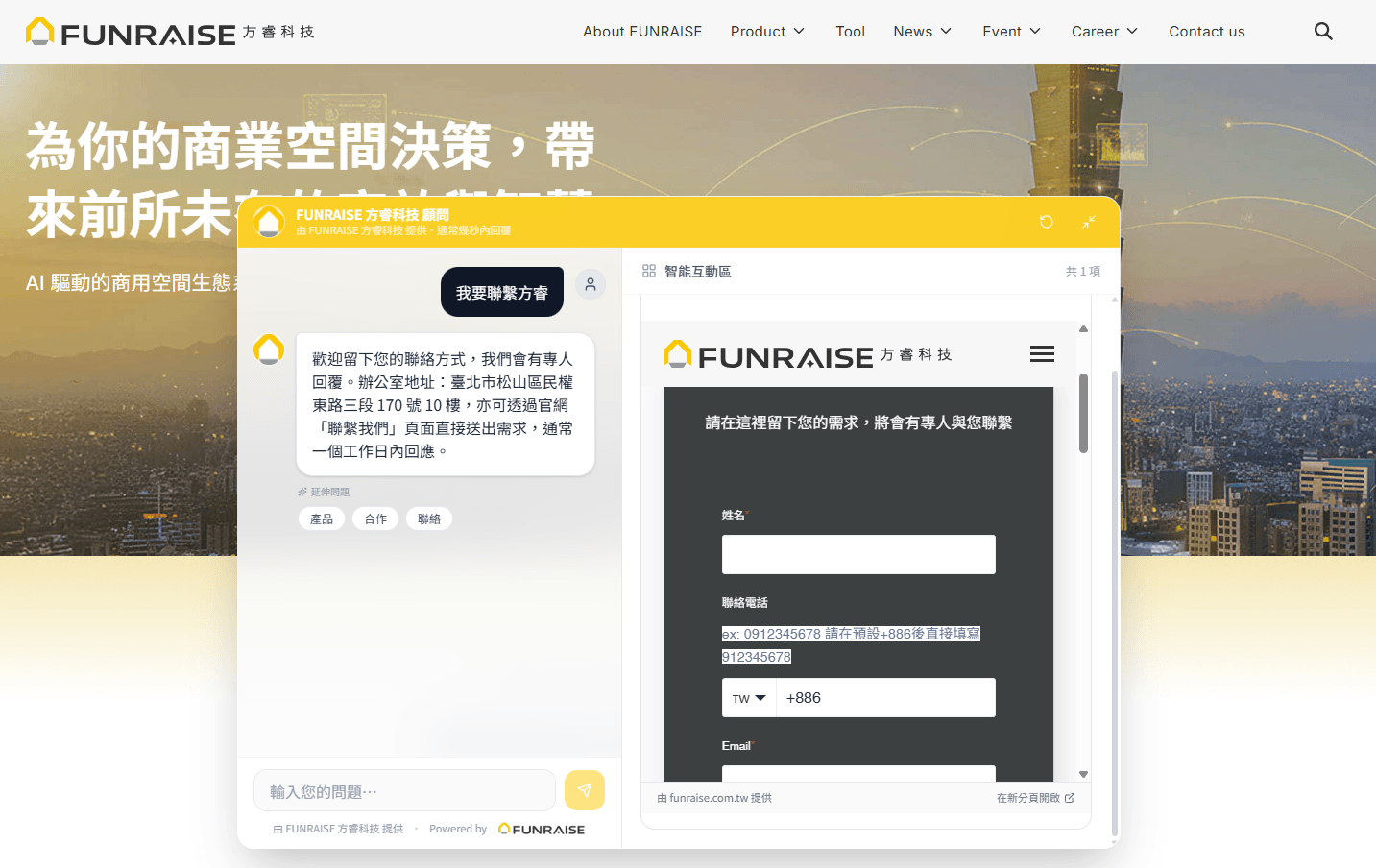The image size is (1376, 868).
Task: Click the 延伸問題 label
Action: click(330, 492)
